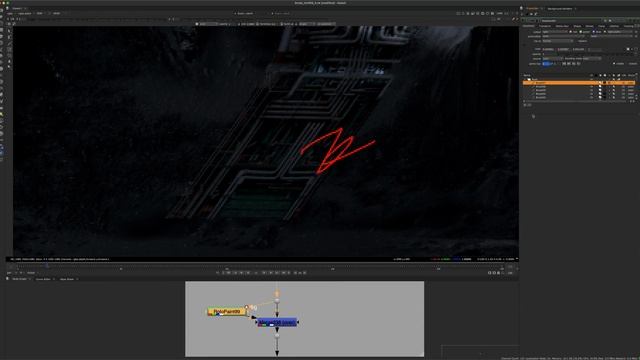Open the viewer alpha channel dropdown
Image resolution: width=640 pixels, height=360 pixels.
pyautogui.click(x=25, y=13)
